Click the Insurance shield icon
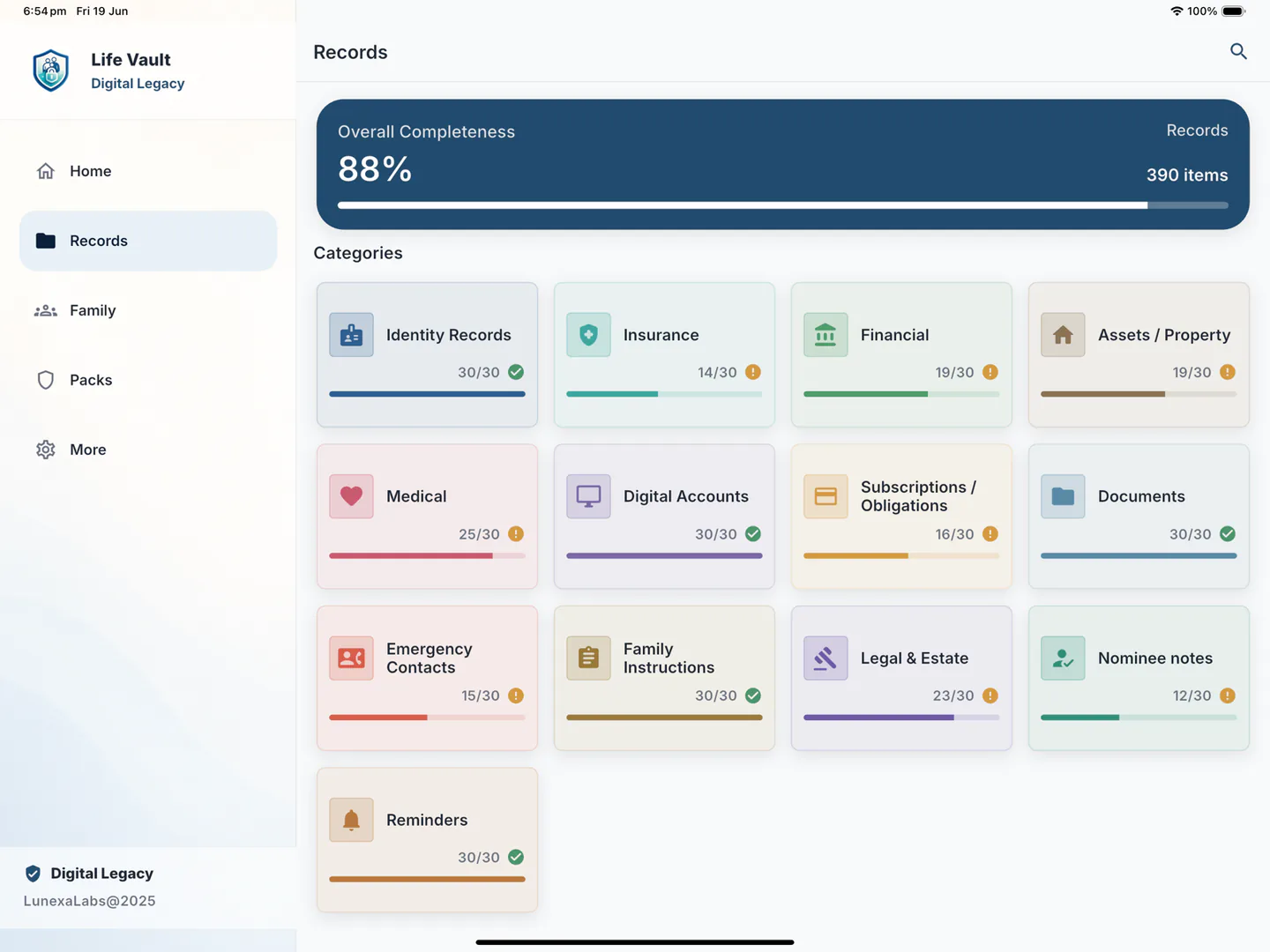This screenshot has width=1270, height=952. [588, 335]
